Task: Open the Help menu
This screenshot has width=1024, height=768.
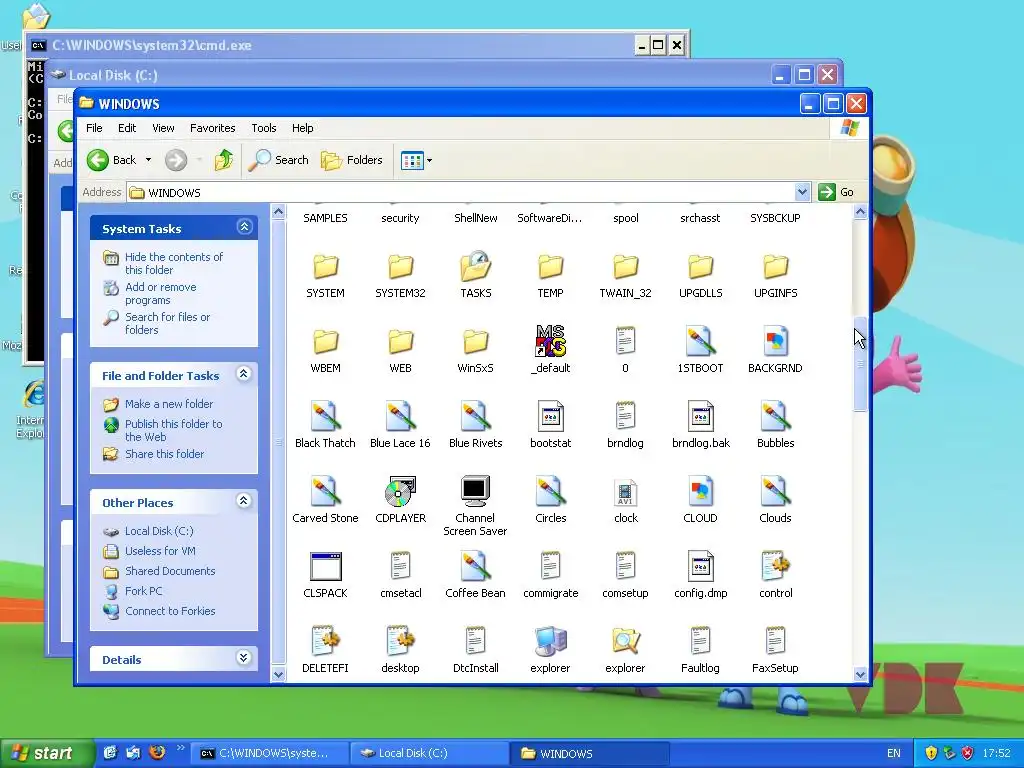Action: coord(302,128)
